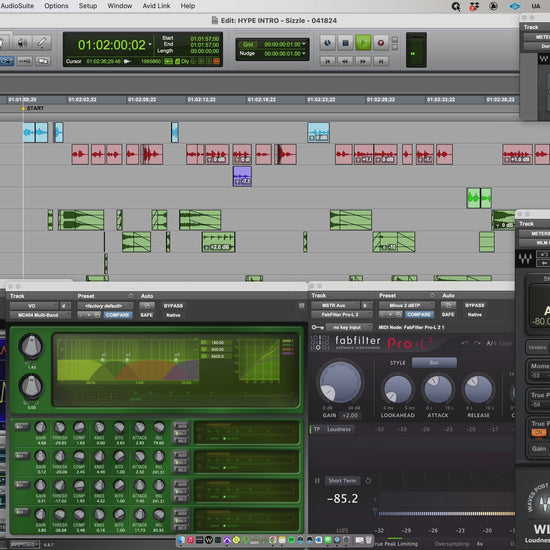Click the Go to End transport button

click(381, 61)
